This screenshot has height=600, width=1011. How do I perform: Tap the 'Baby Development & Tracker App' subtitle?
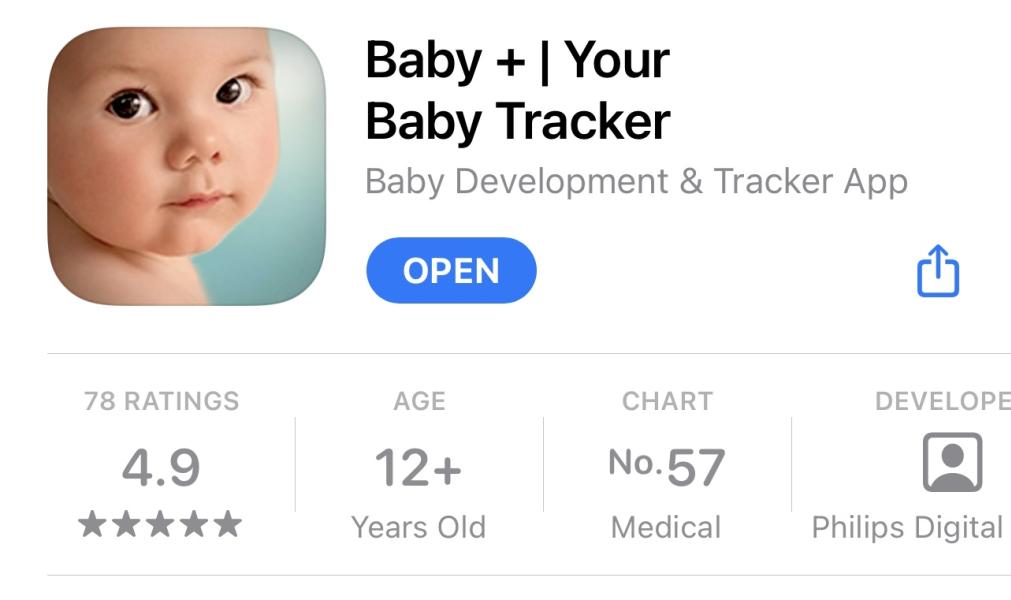636,182
